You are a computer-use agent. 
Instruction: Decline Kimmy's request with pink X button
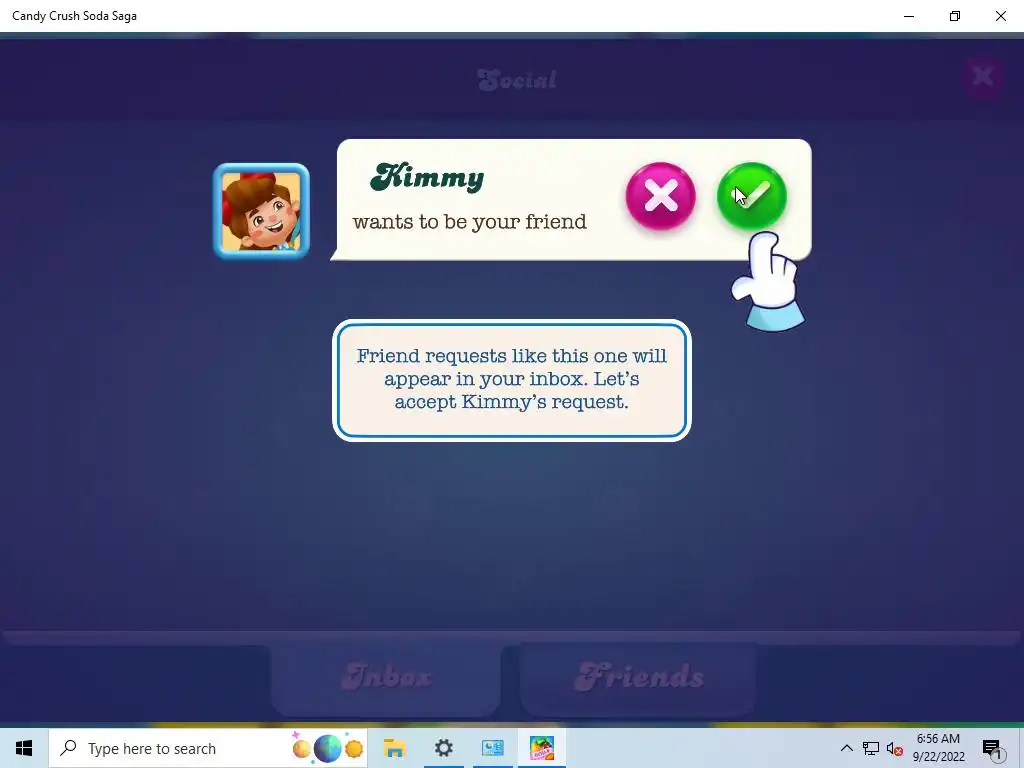[660, 196]
